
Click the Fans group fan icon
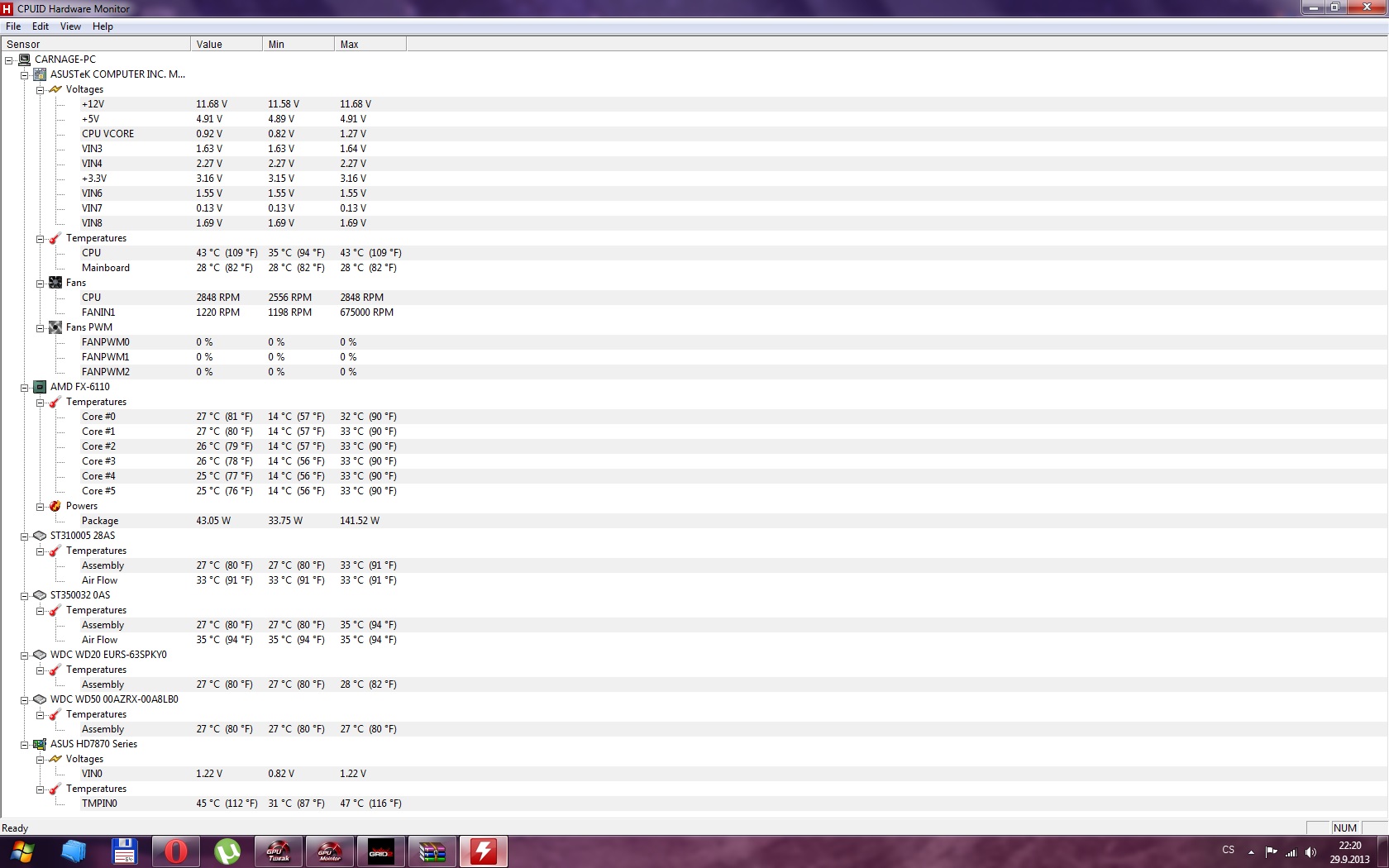click(55, 283)
